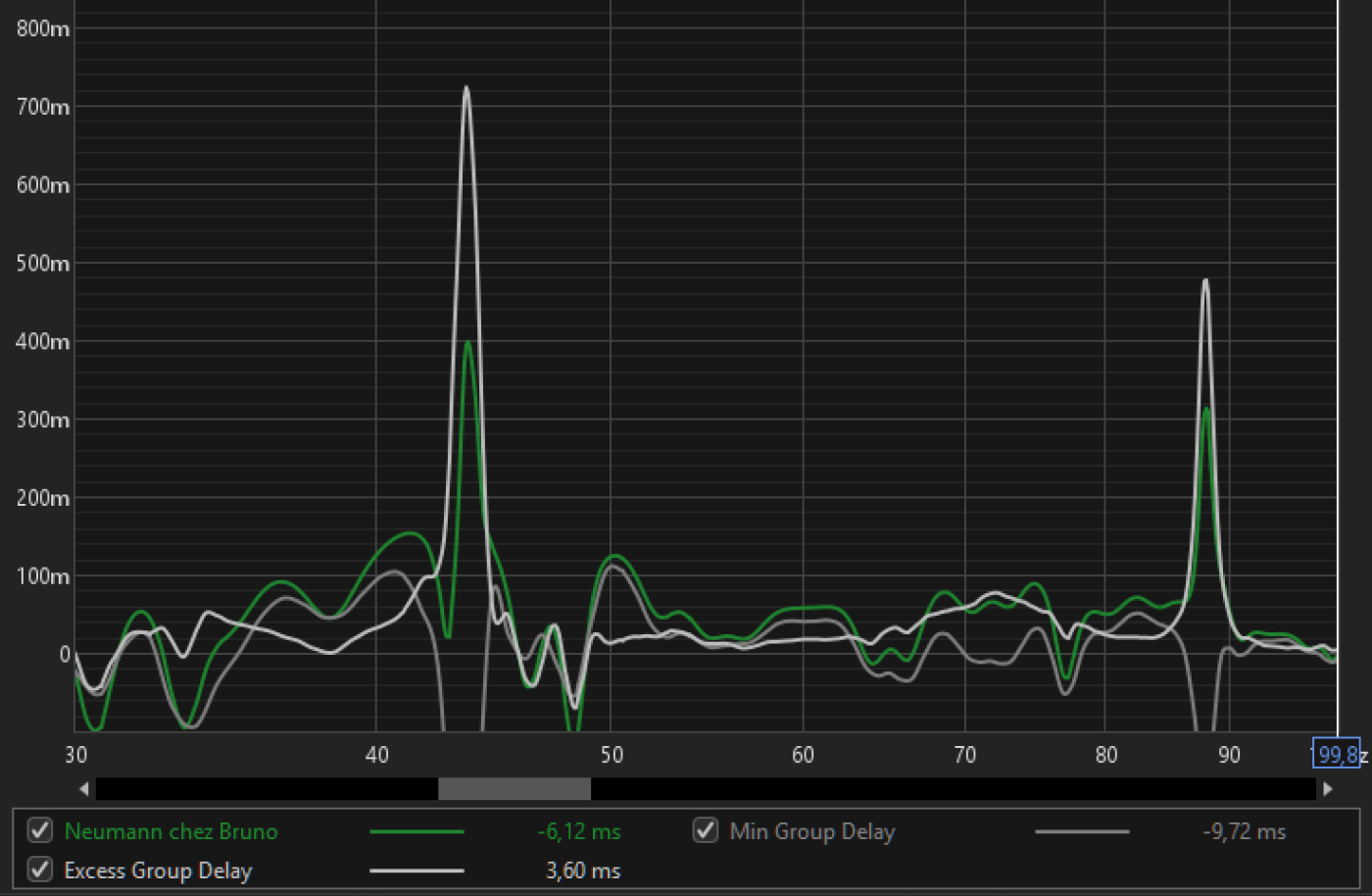Click the black scrollbar track right of the thumb
Viewport: 1372px width, 896px height.
point(953,788)
